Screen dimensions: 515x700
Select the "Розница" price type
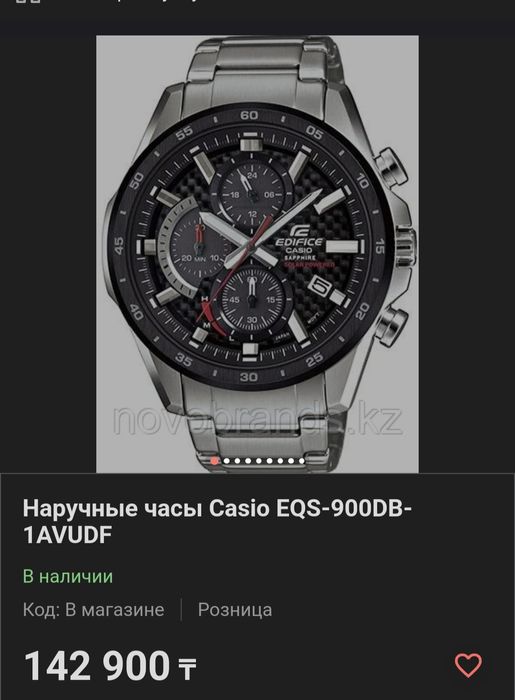tap(235, 610)
